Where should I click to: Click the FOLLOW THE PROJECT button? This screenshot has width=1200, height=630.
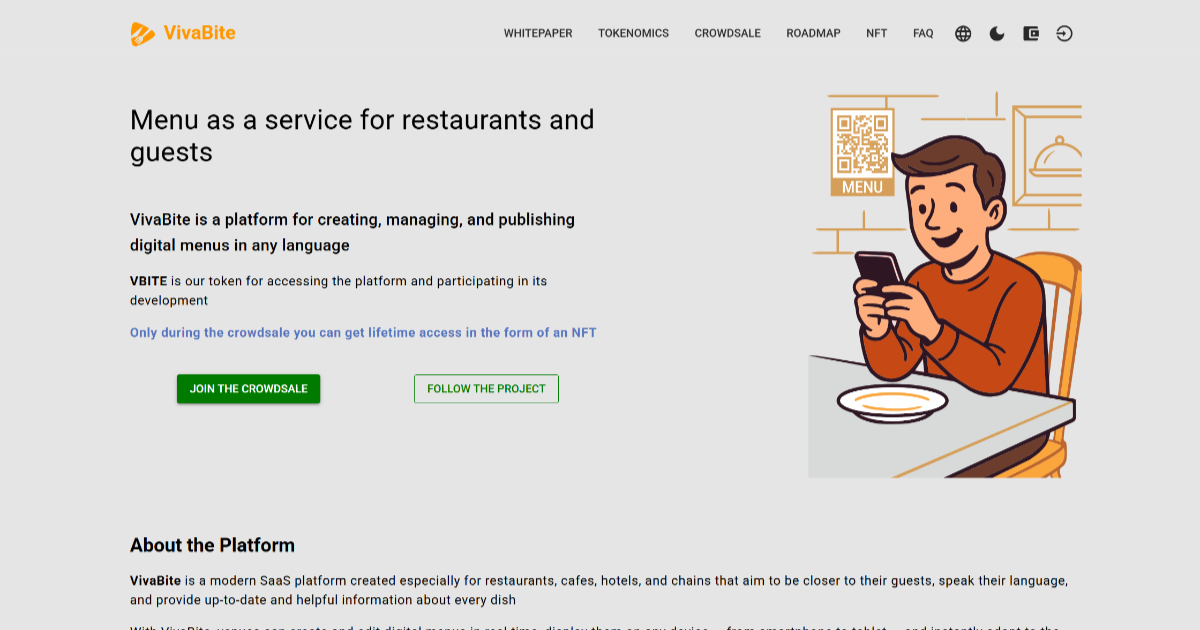tap(486, 389)
